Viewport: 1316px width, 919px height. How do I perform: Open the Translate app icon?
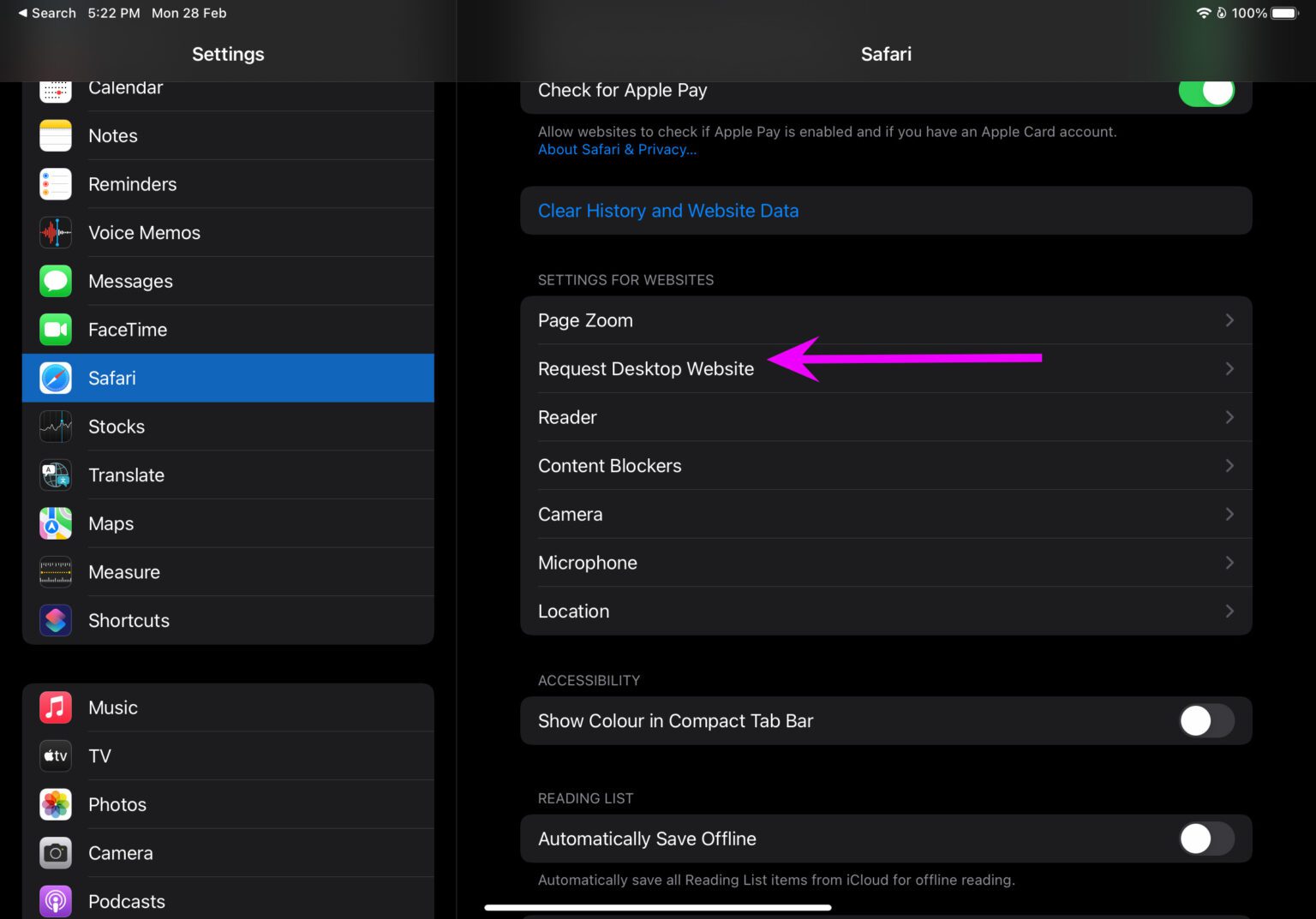(x=55, y=474)
